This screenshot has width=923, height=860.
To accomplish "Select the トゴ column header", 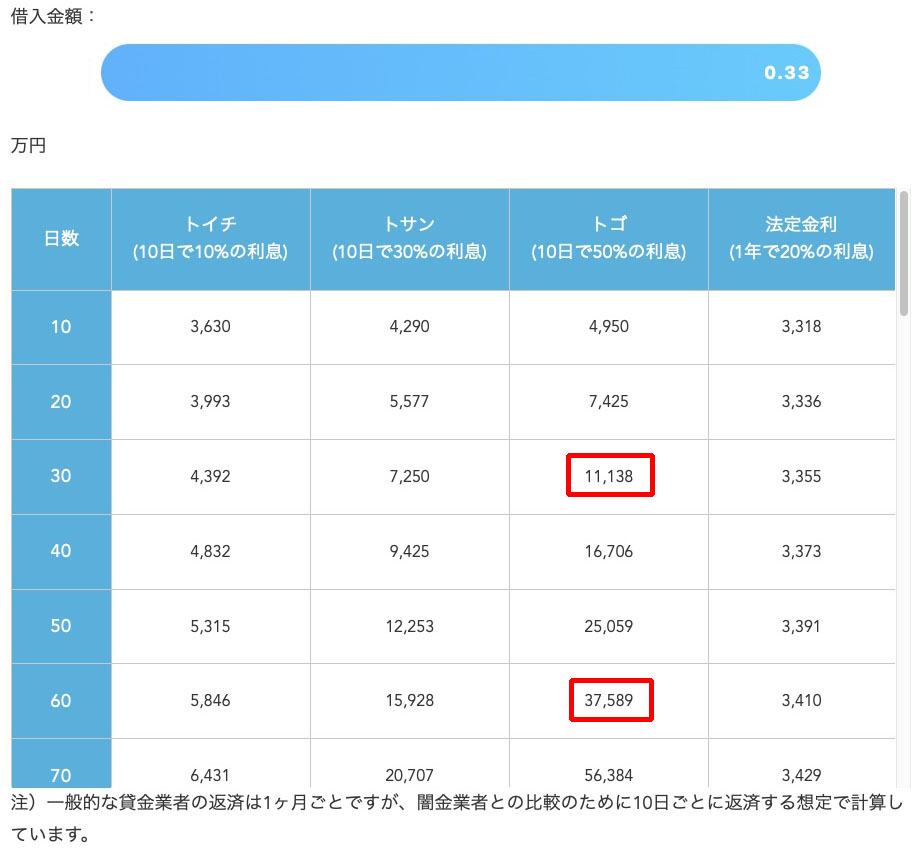I will pos(608,239).
